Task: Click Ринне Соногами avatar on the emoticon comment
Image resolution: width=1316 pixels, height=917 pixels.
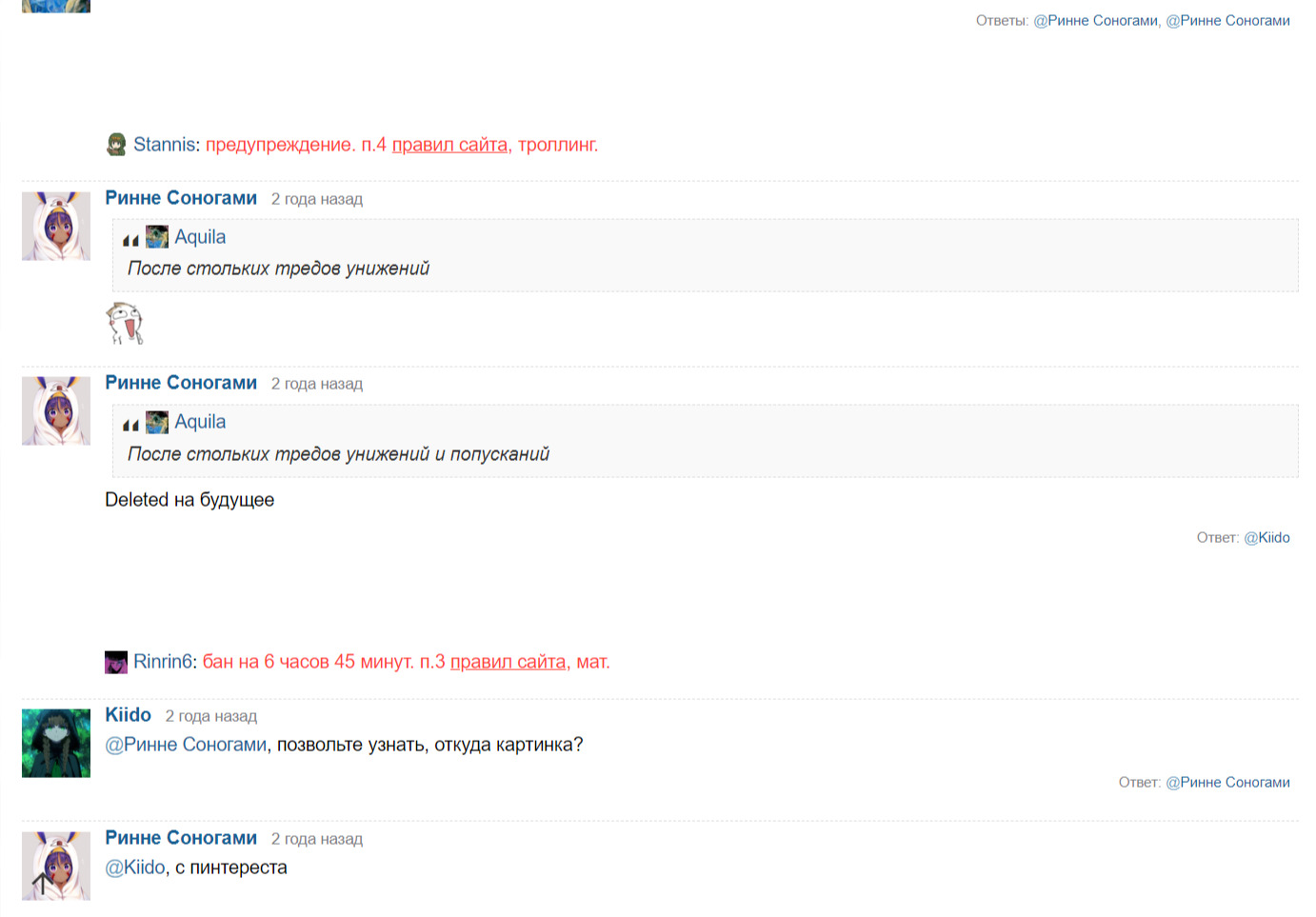Action: coord(56,226)
